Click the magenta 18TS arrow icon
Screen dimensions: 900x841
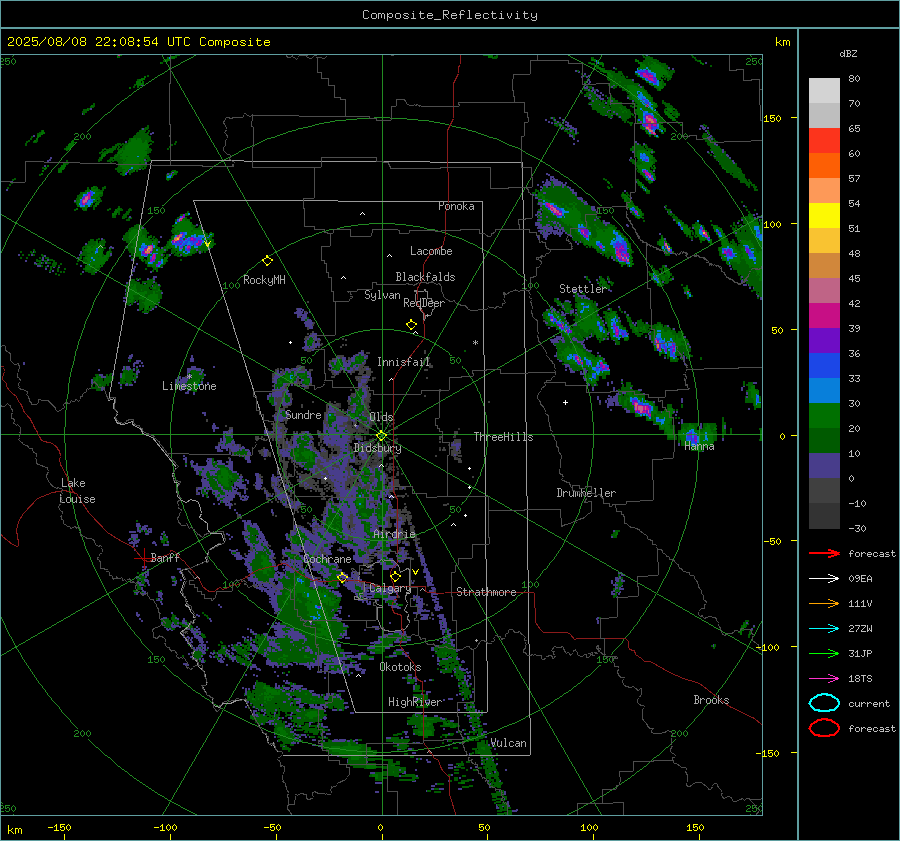824,679
